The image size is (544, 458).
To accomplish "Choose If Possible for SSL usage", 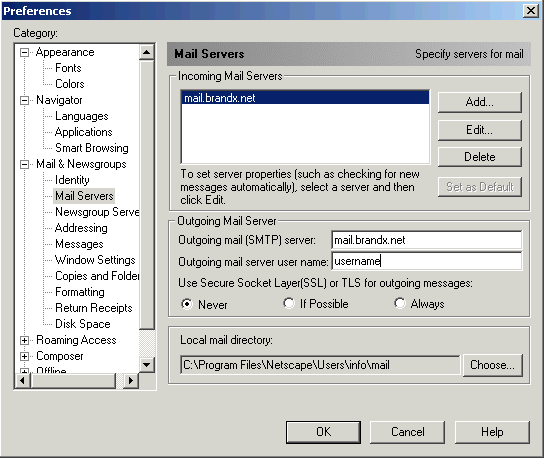I will click(x=289, y=304).
